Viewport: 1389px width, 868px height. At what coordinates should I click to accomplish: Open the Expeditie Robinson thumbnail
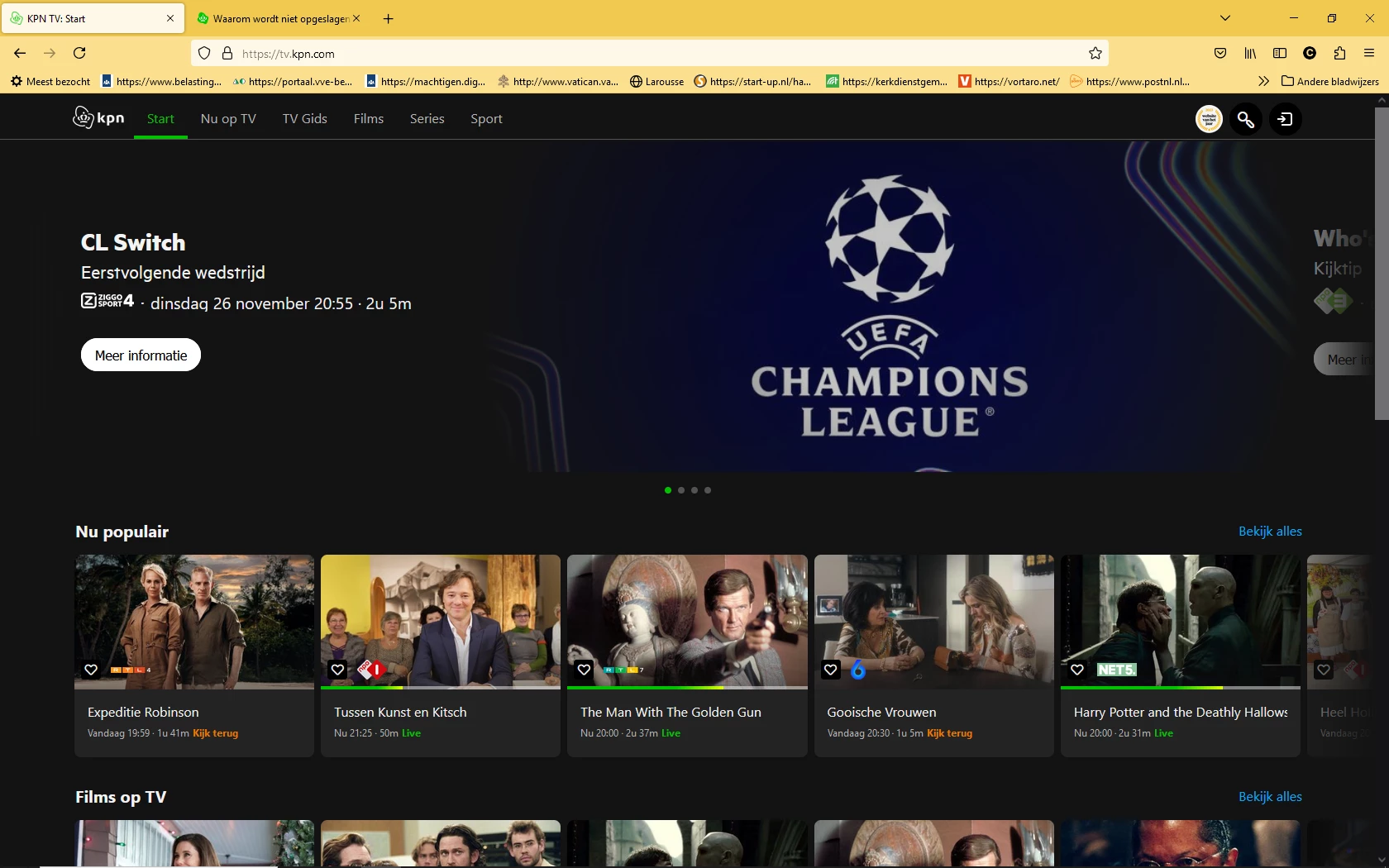coord(194,622)
